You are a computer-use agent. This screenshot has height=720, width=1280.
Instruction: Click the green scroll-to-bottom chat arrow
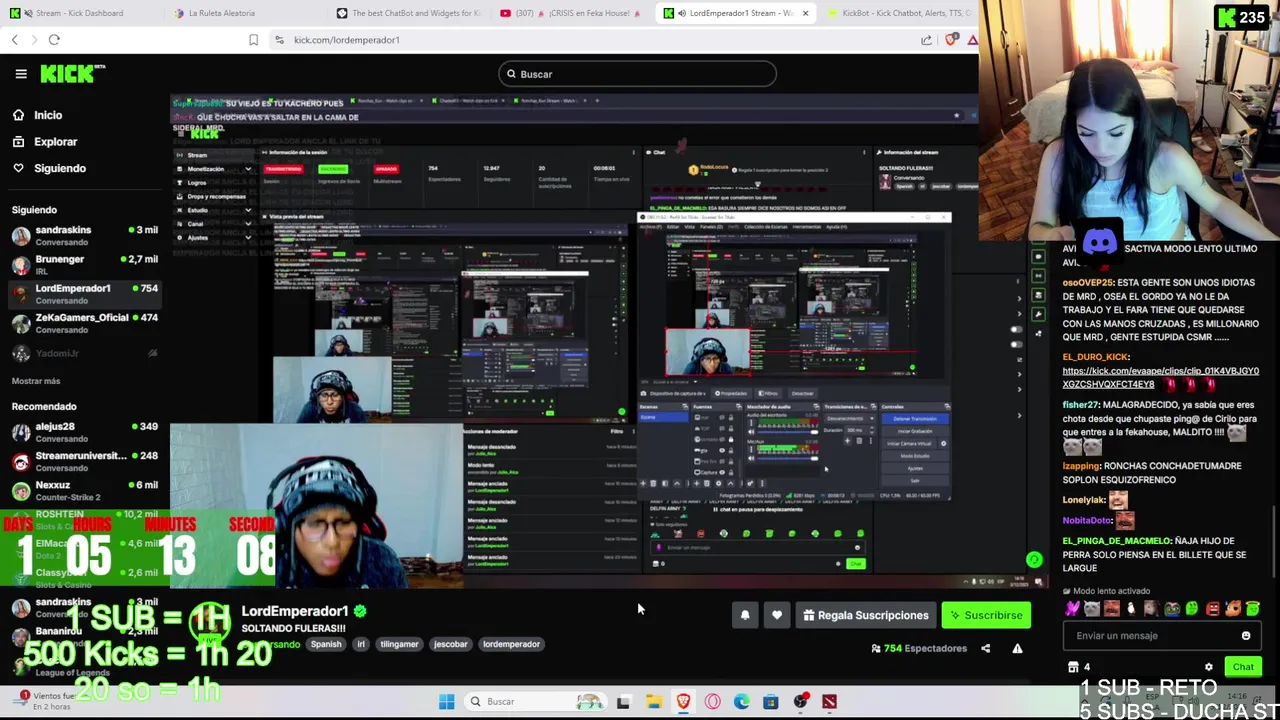click(x=1034, y=560)
